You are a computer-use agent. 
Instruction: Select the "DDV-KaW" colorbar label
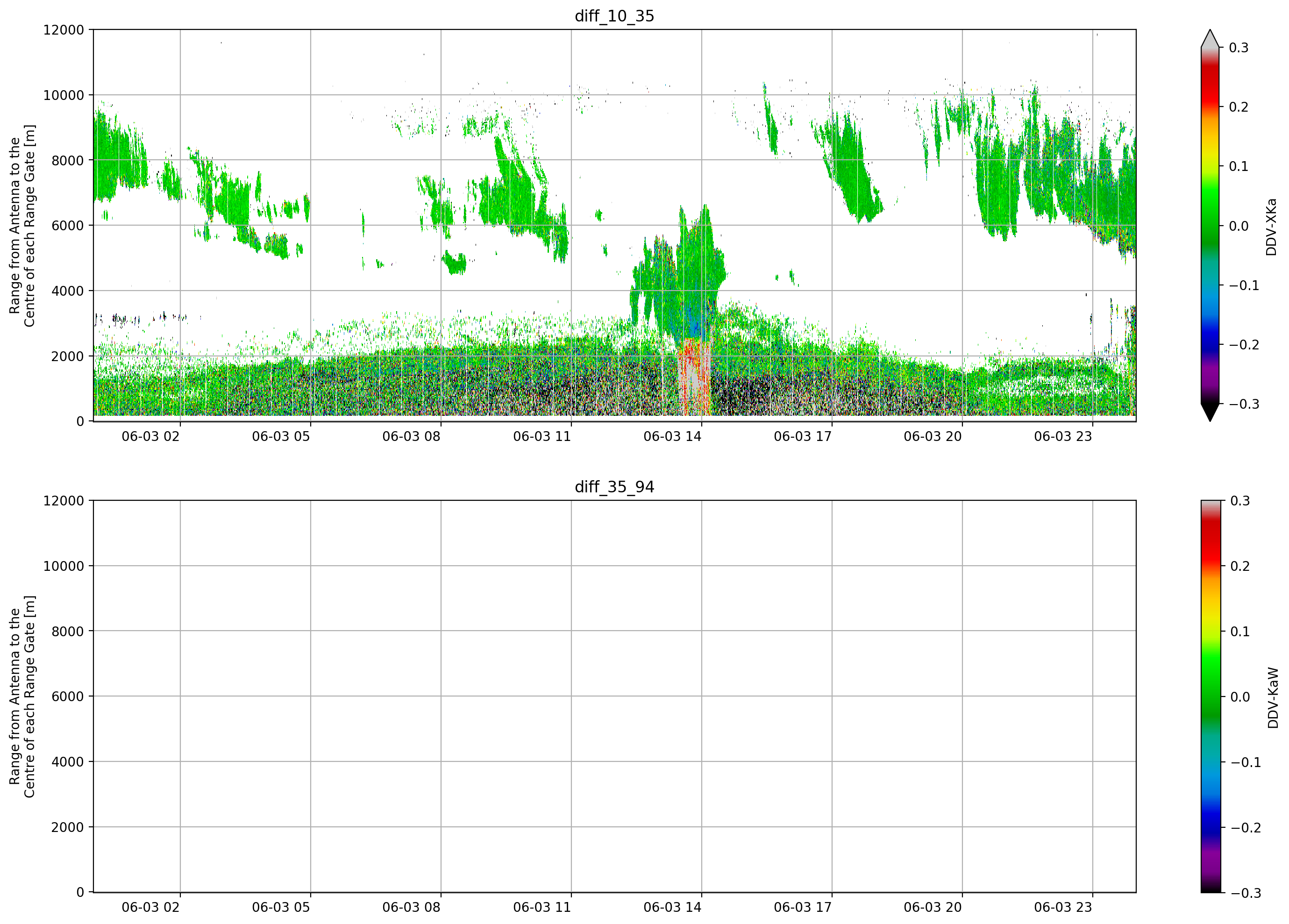[x=1273, y=698]
